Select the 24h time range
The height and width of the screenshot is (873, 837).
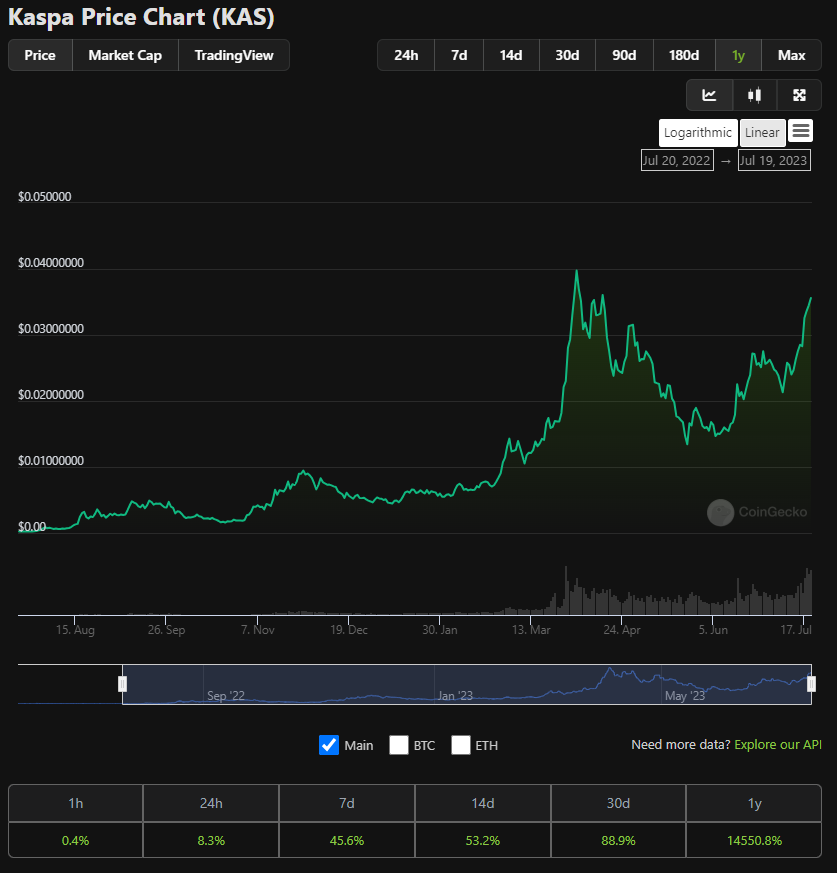(406, 55)
